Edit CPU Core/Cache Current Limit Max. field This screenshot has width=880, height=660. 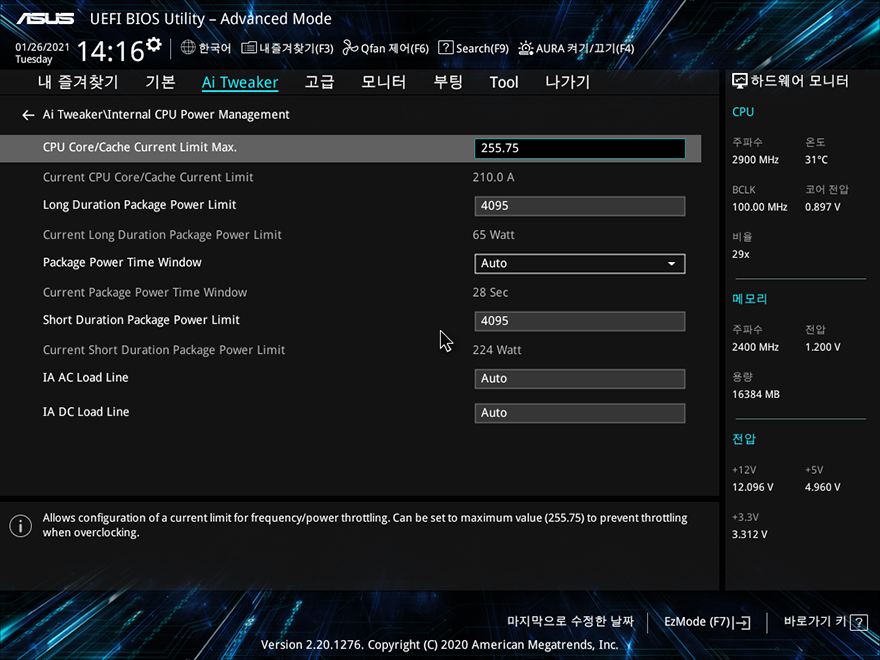coord(580,148)
